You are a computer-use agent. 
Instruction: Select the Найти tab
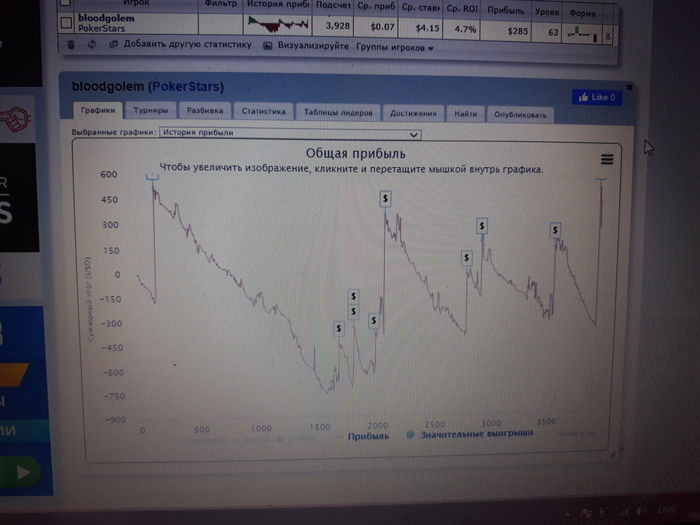coord(466,114)
